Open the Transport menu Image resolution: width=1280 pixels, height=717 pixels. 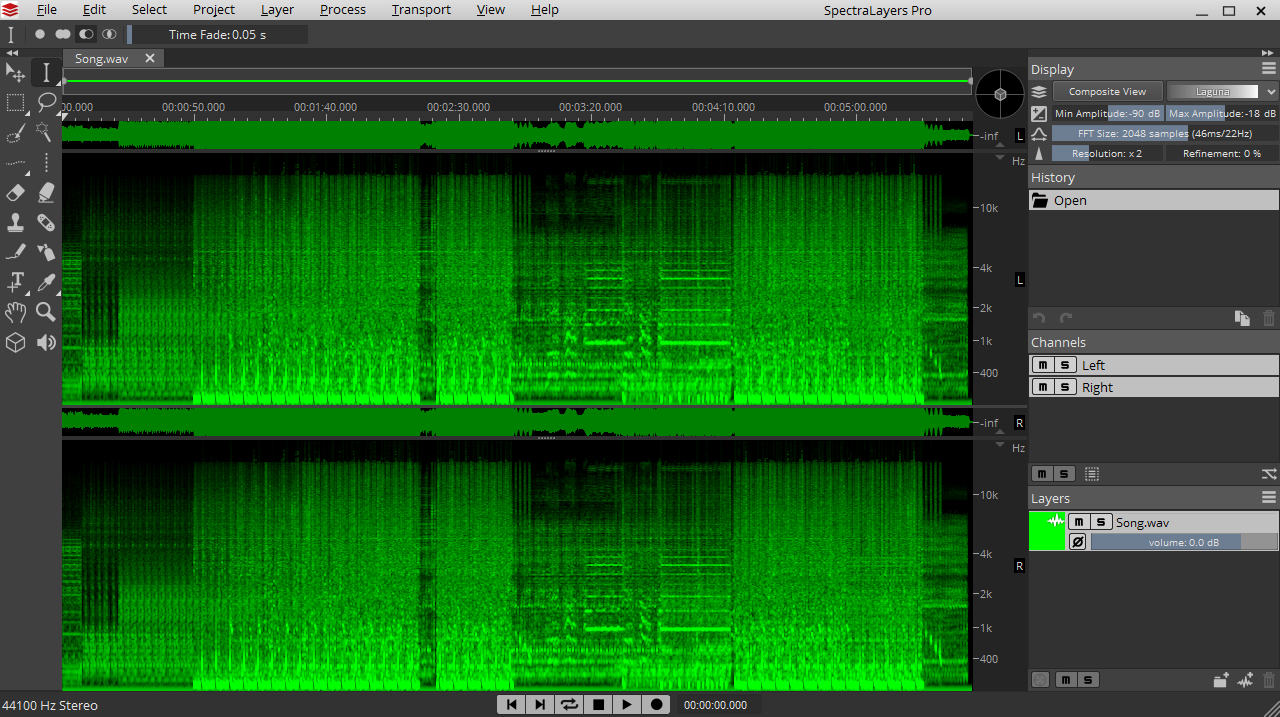(421, 10)
